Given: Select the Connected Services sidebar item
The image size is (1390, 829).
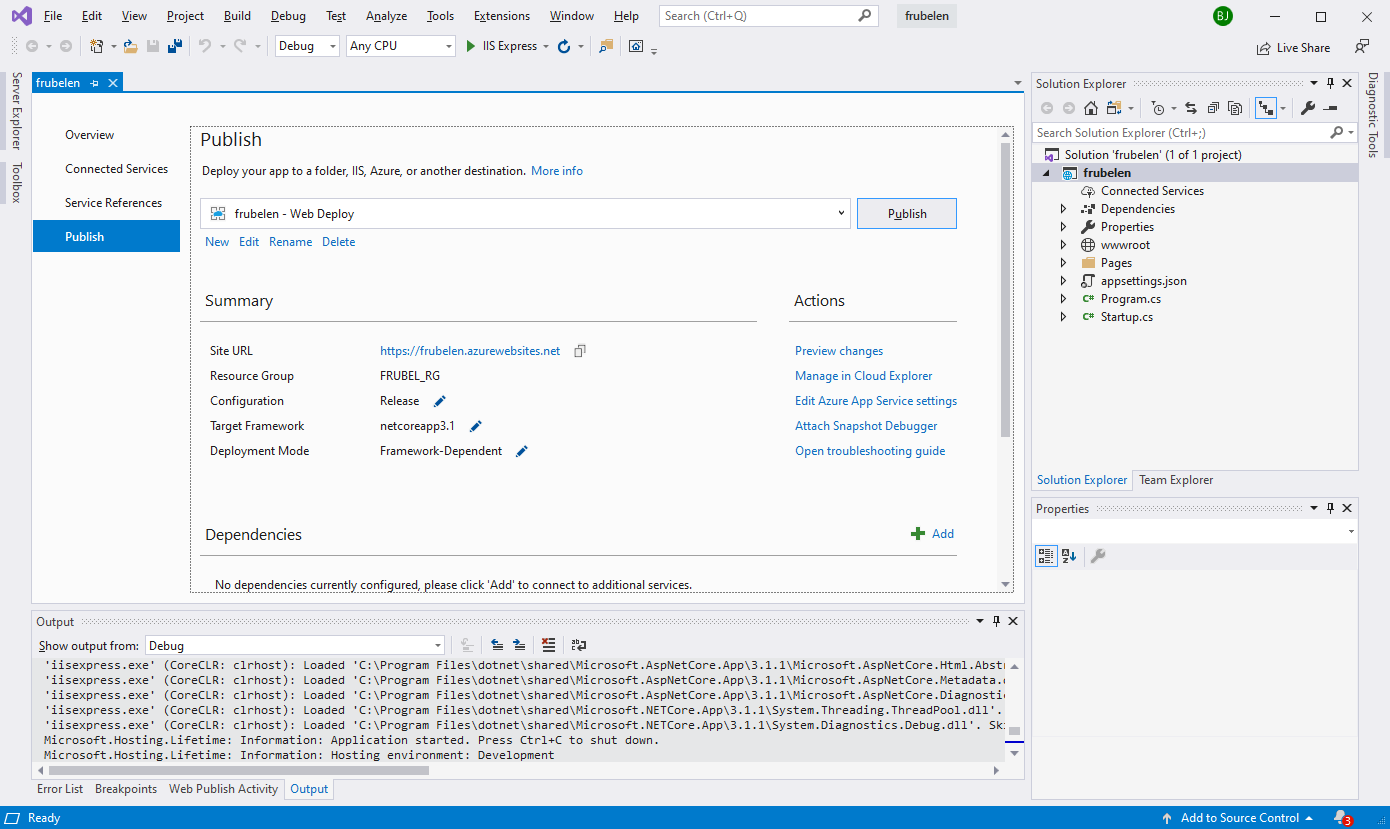Looking at the screenshot, I should (x=117, y=169).
